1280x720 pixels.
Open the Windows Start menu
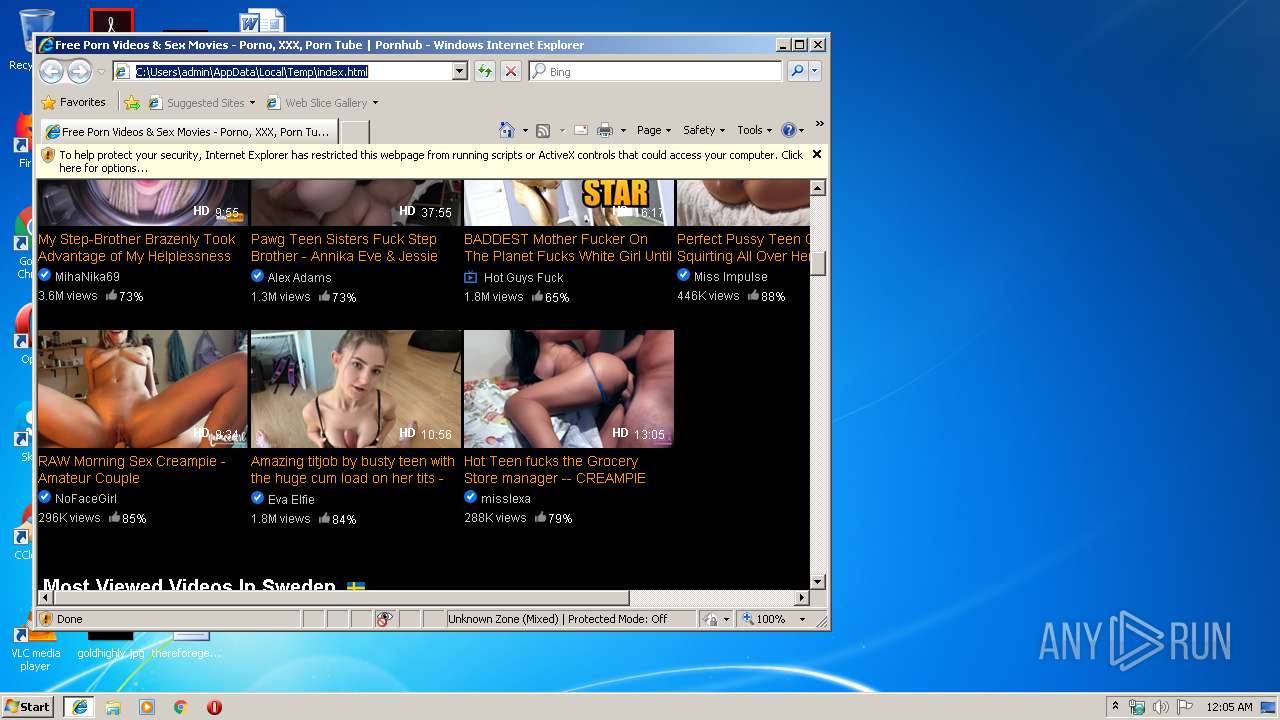tap(27, 706)
